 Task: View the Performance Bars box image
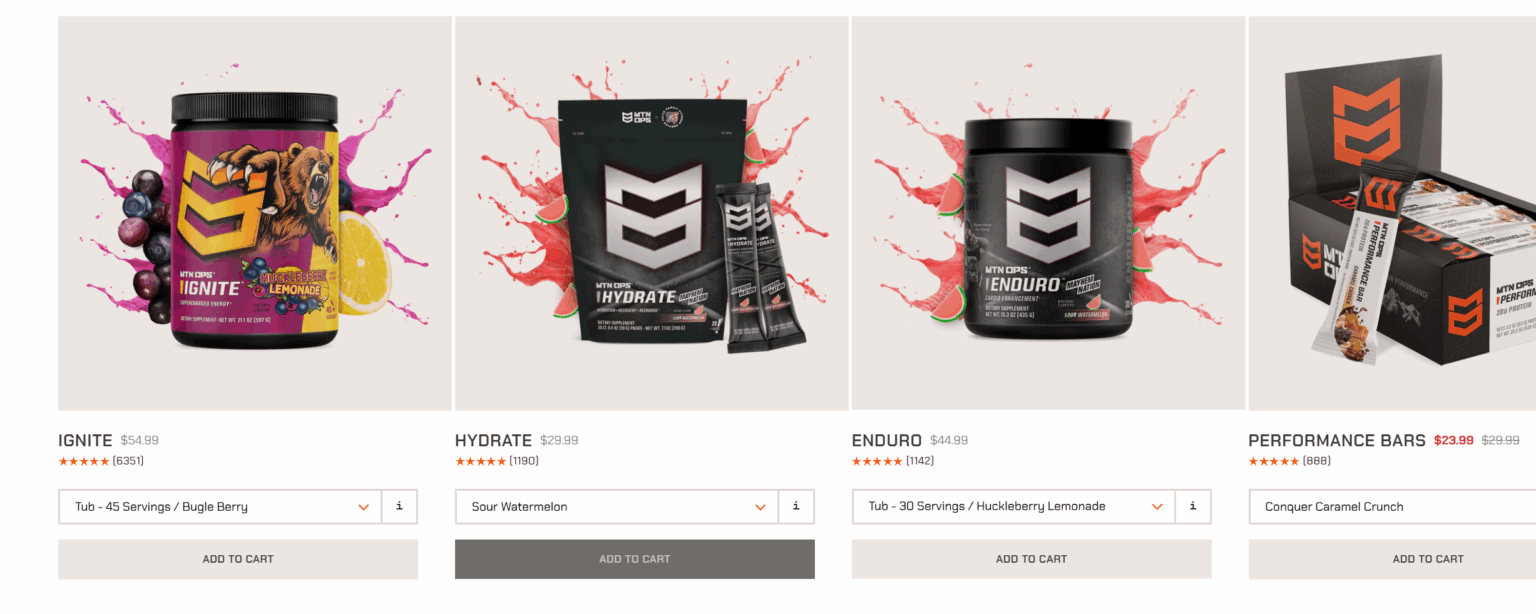click(1392, 213)
